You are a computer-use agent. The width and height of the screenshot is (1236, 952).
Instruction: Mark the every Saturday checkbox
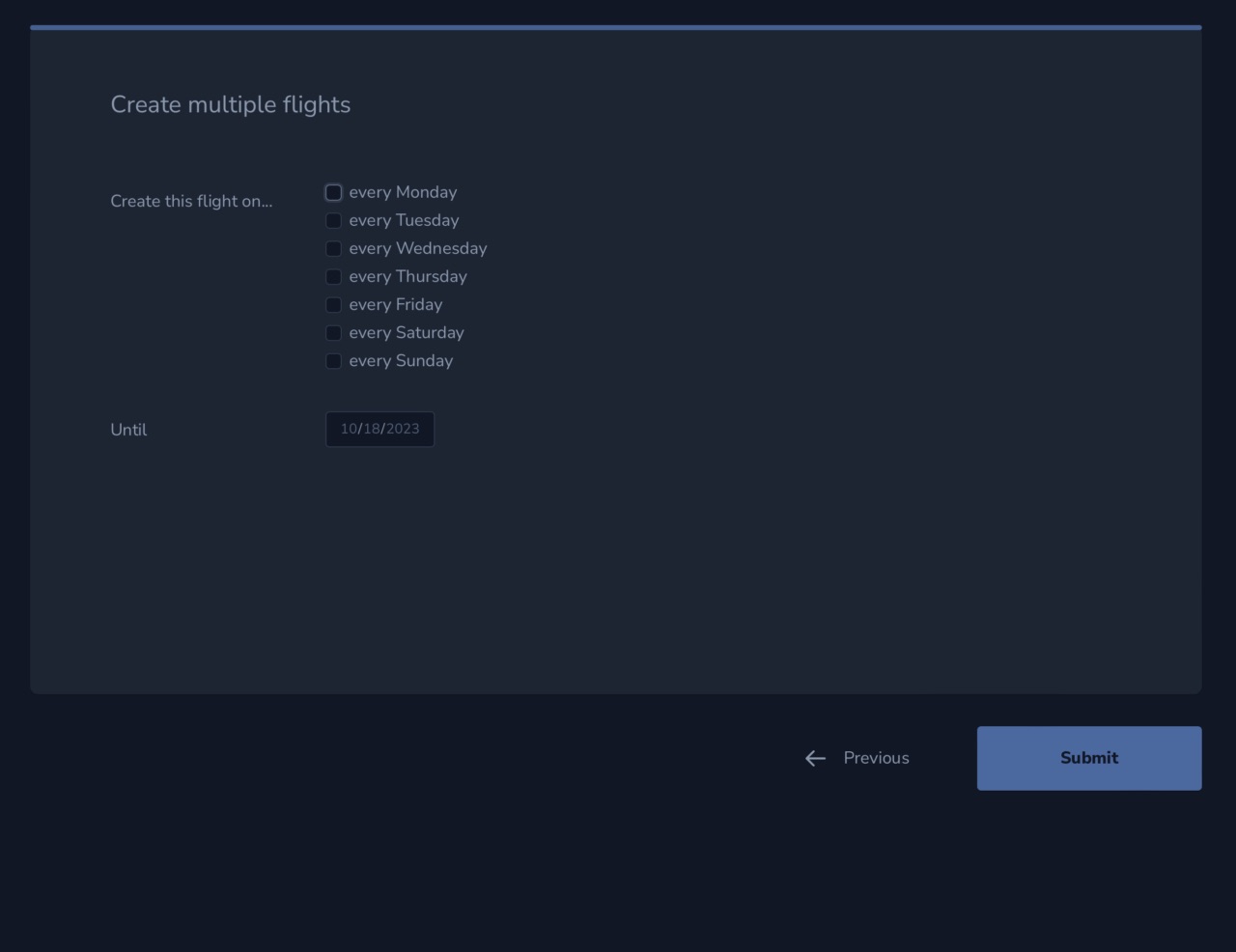tap(333, 333)
